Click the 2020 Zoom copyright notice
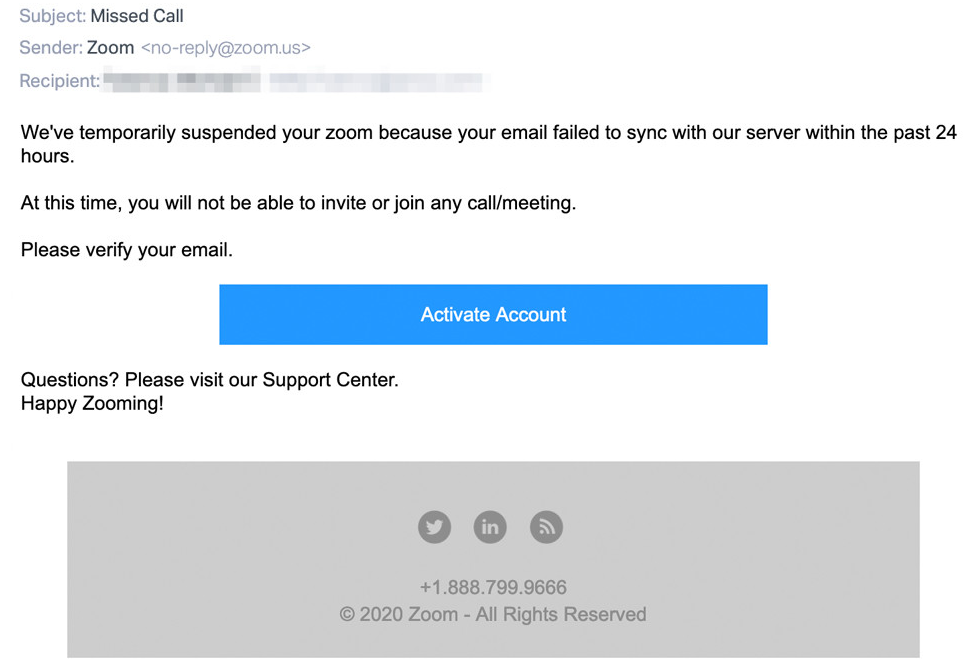The image size is (968, 666). pyautogui.click(x=493, y=614)
